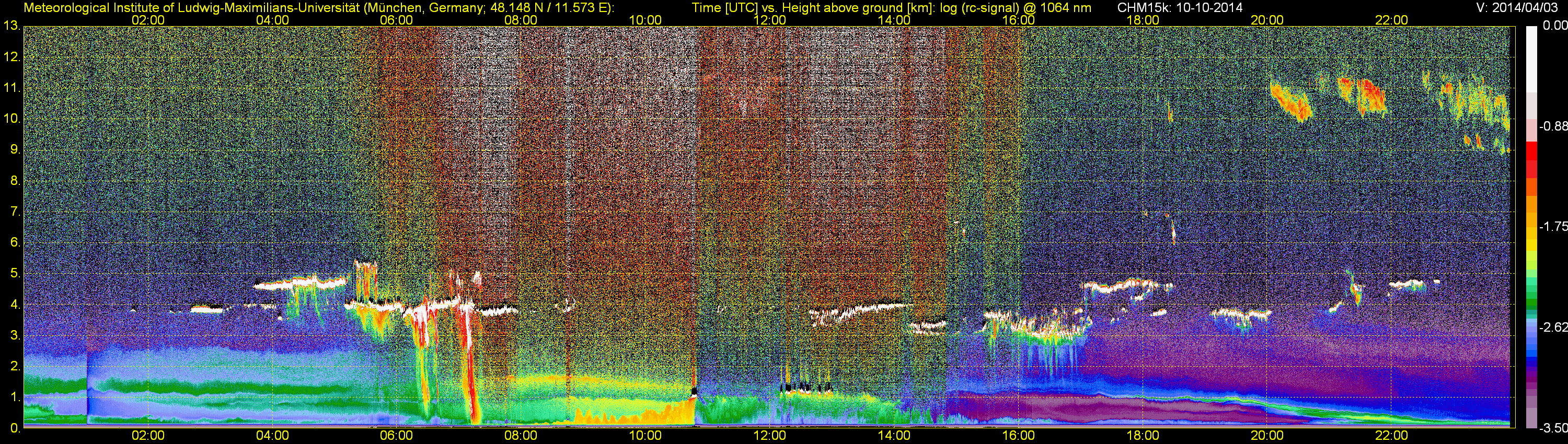Screen dimensions: 1568x444
Task: Click the 02:00 label on the top time axis
Action: (x=148, y=20)
